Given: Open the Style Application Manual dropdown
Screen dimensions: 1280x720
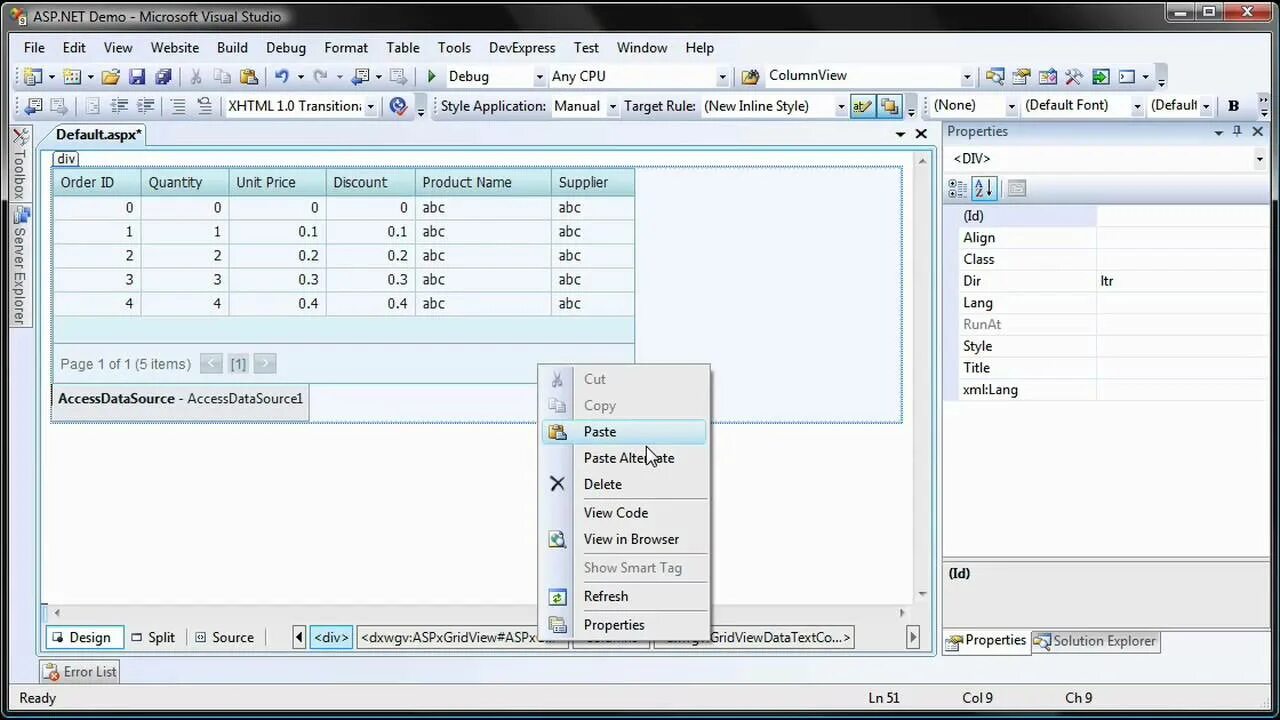Looking at the screenshot, I should [612, 106].
